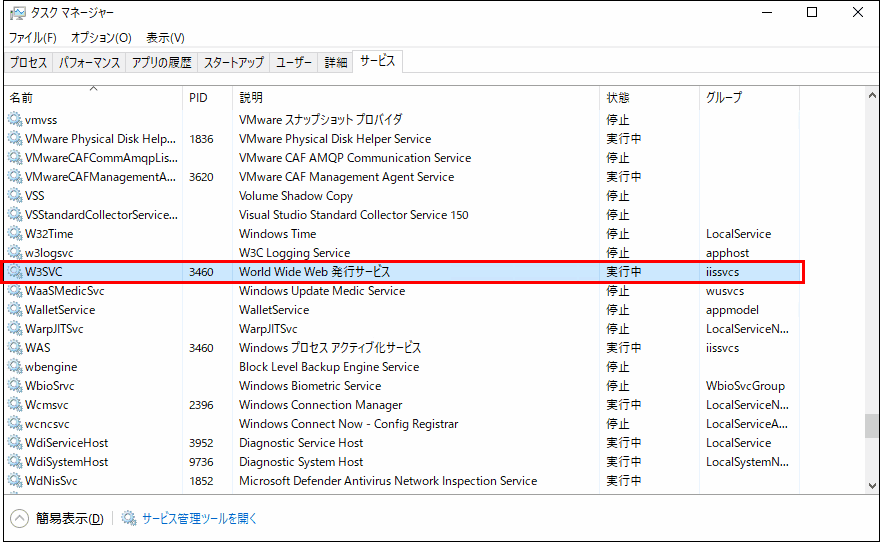Click the icon beside wbengine

tap(15, 367)
